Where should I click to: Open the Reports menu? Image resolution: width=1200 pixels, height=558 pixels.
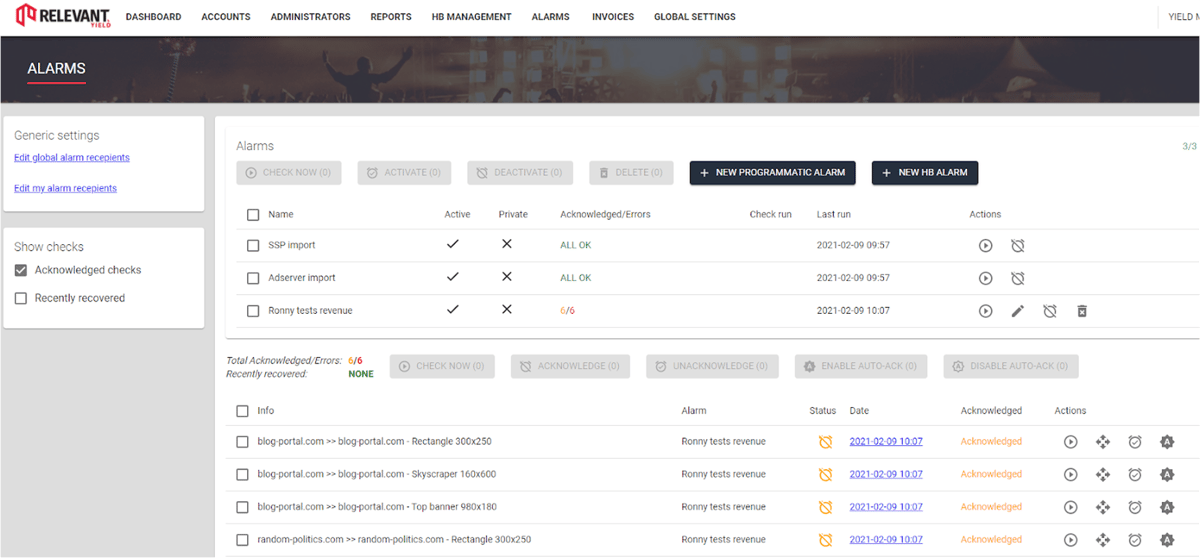point(390,17)
